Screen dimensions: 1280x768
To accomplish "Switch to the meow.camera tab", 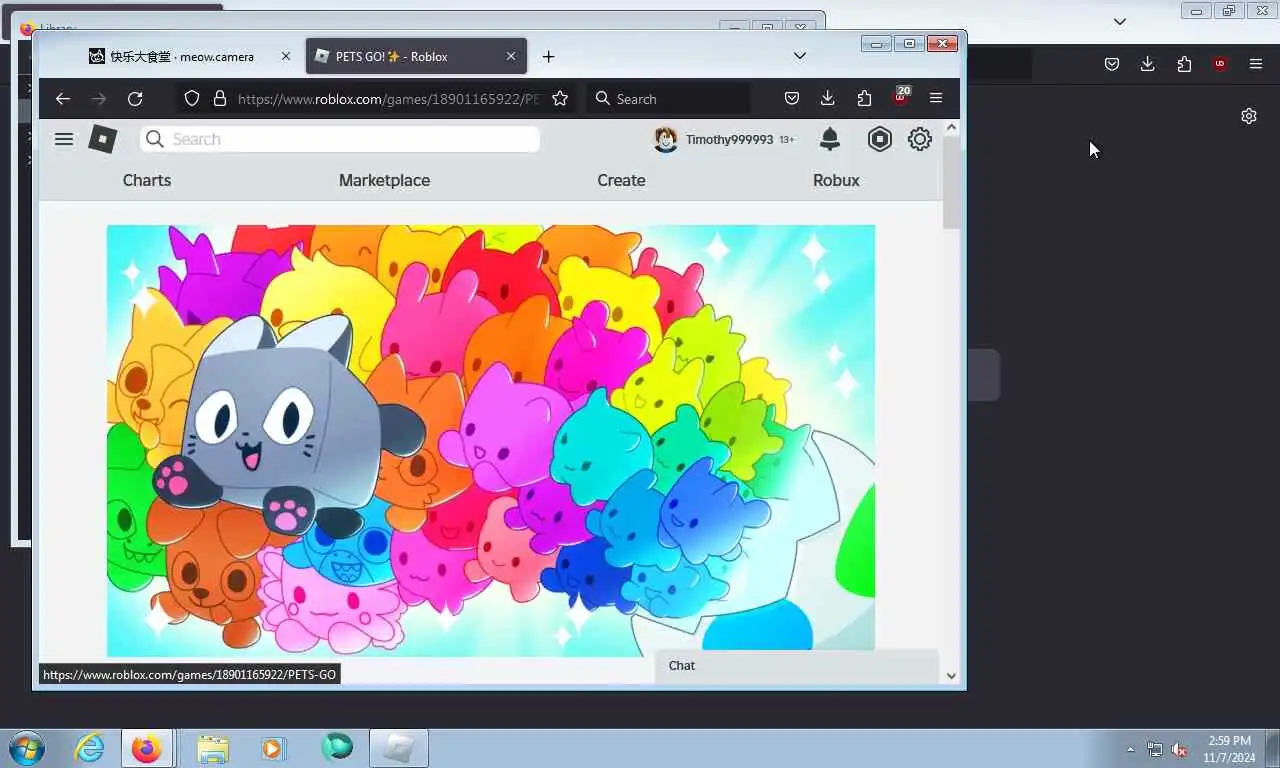I will pos(181,57).
